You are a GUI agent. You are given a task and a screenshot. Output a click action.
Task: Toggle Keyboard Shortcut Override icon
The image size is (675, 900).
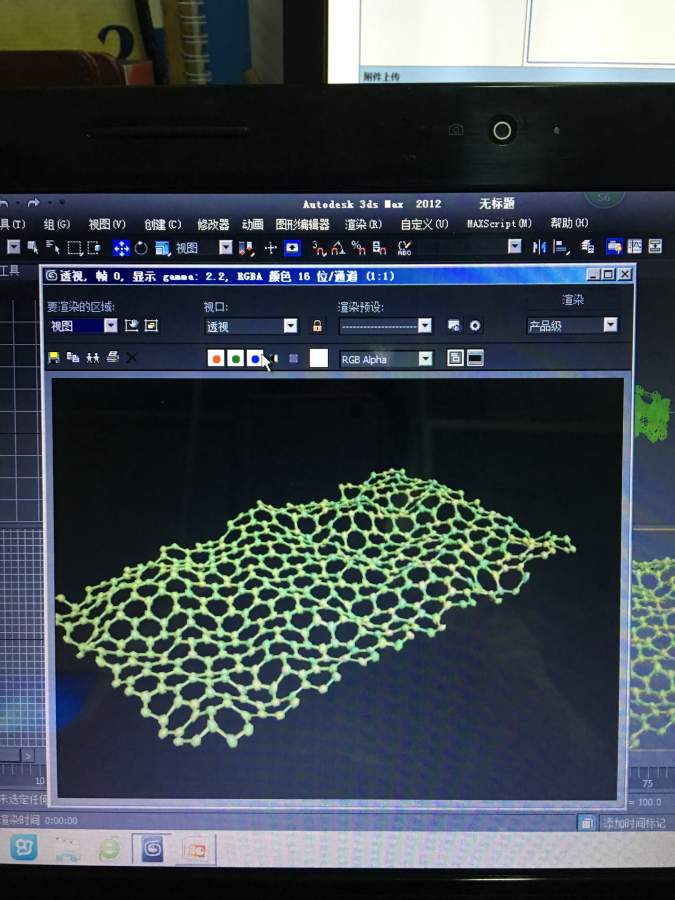292,248
